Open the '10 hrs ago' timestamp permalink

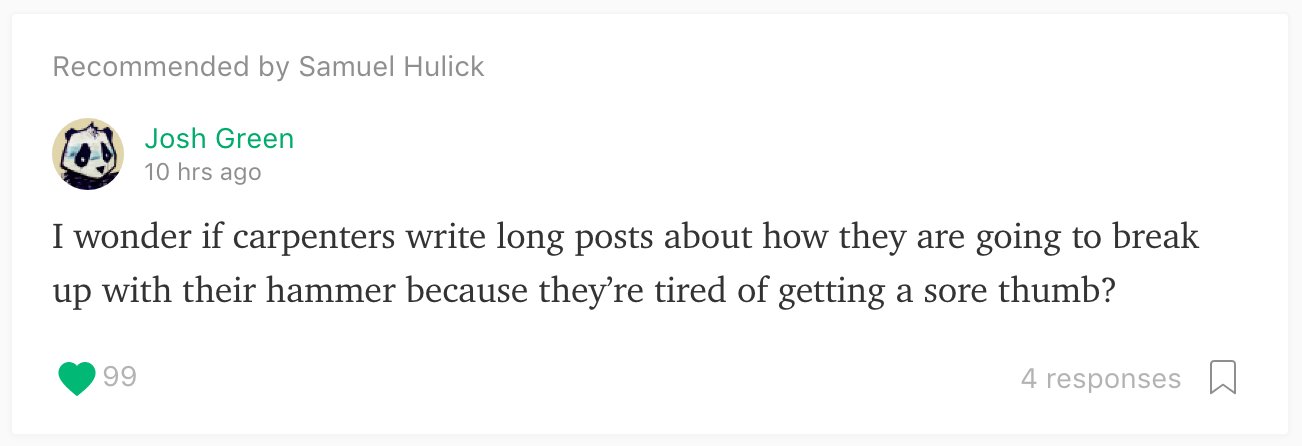coord(203,172)
